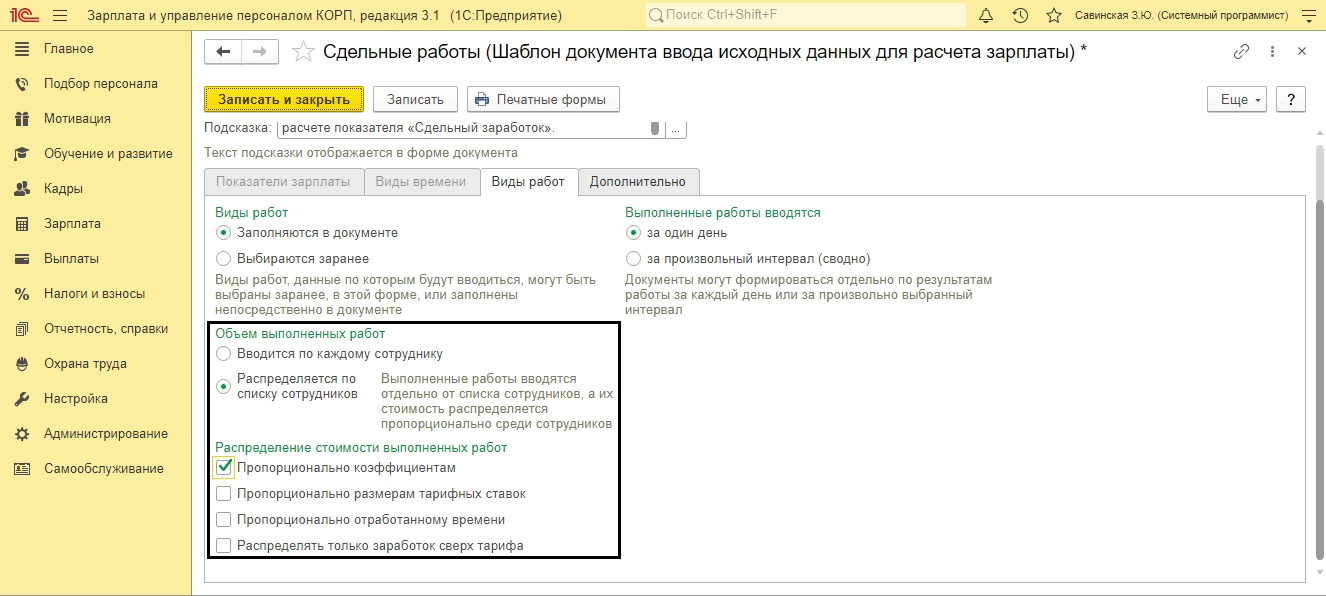Select the Виды работ tab
Image resolution: width=1326 pixels, height=596 pixels.
tap(528, 181)
